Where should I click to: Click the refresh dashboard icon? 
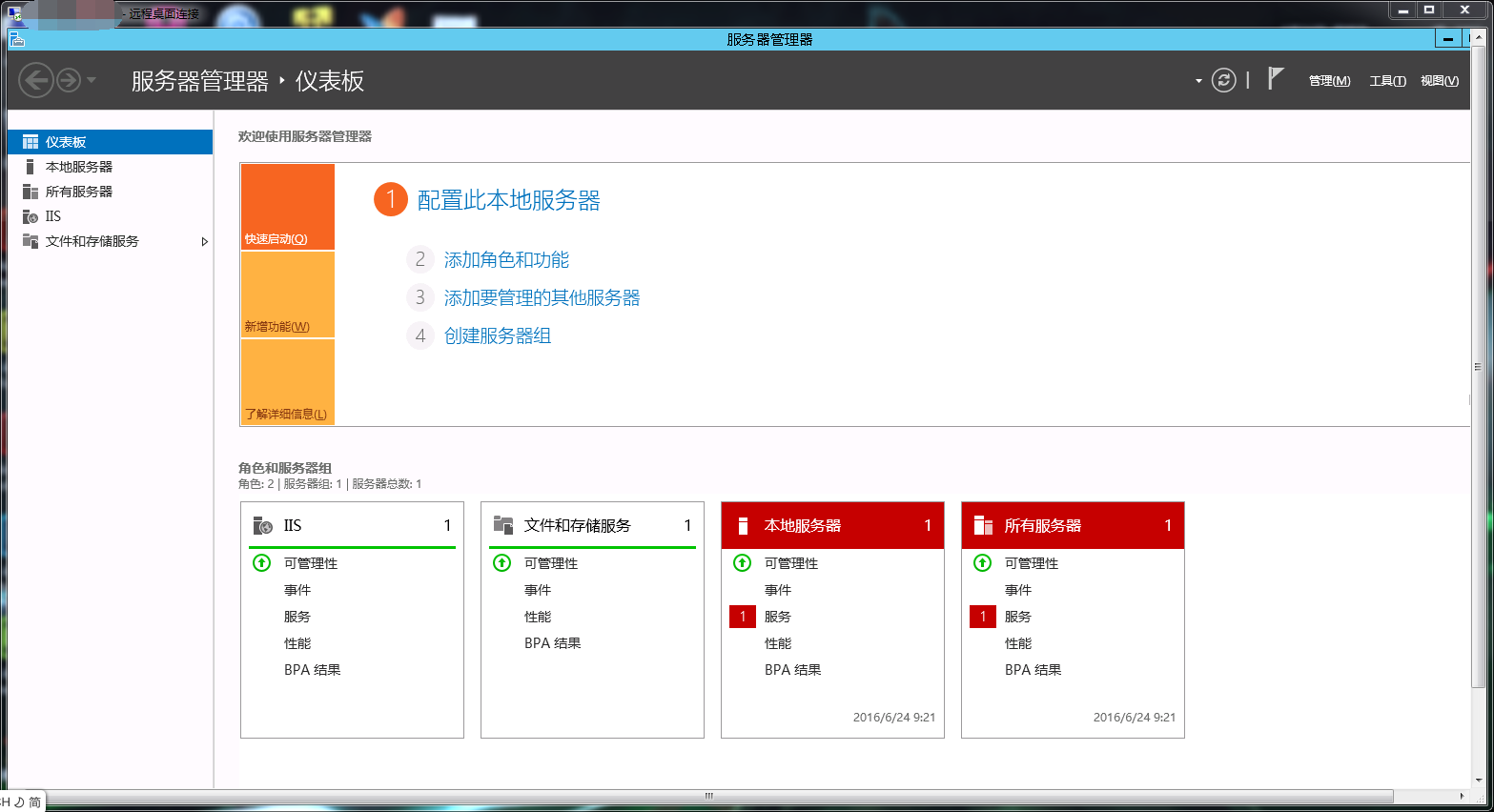(1224, 80)
